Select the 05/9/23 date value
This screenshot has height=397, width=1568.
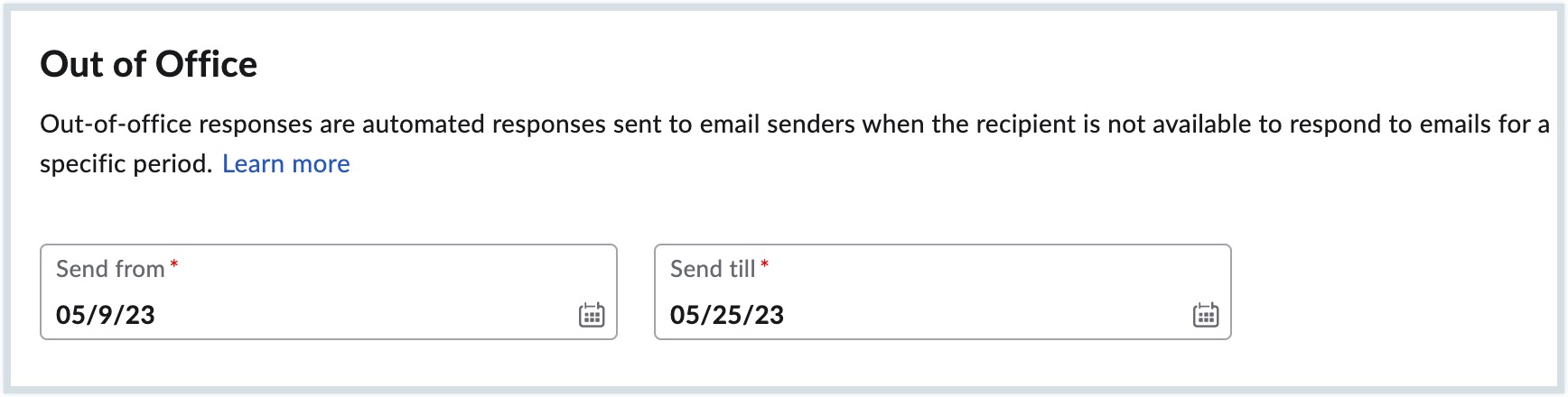pos(106,315)
